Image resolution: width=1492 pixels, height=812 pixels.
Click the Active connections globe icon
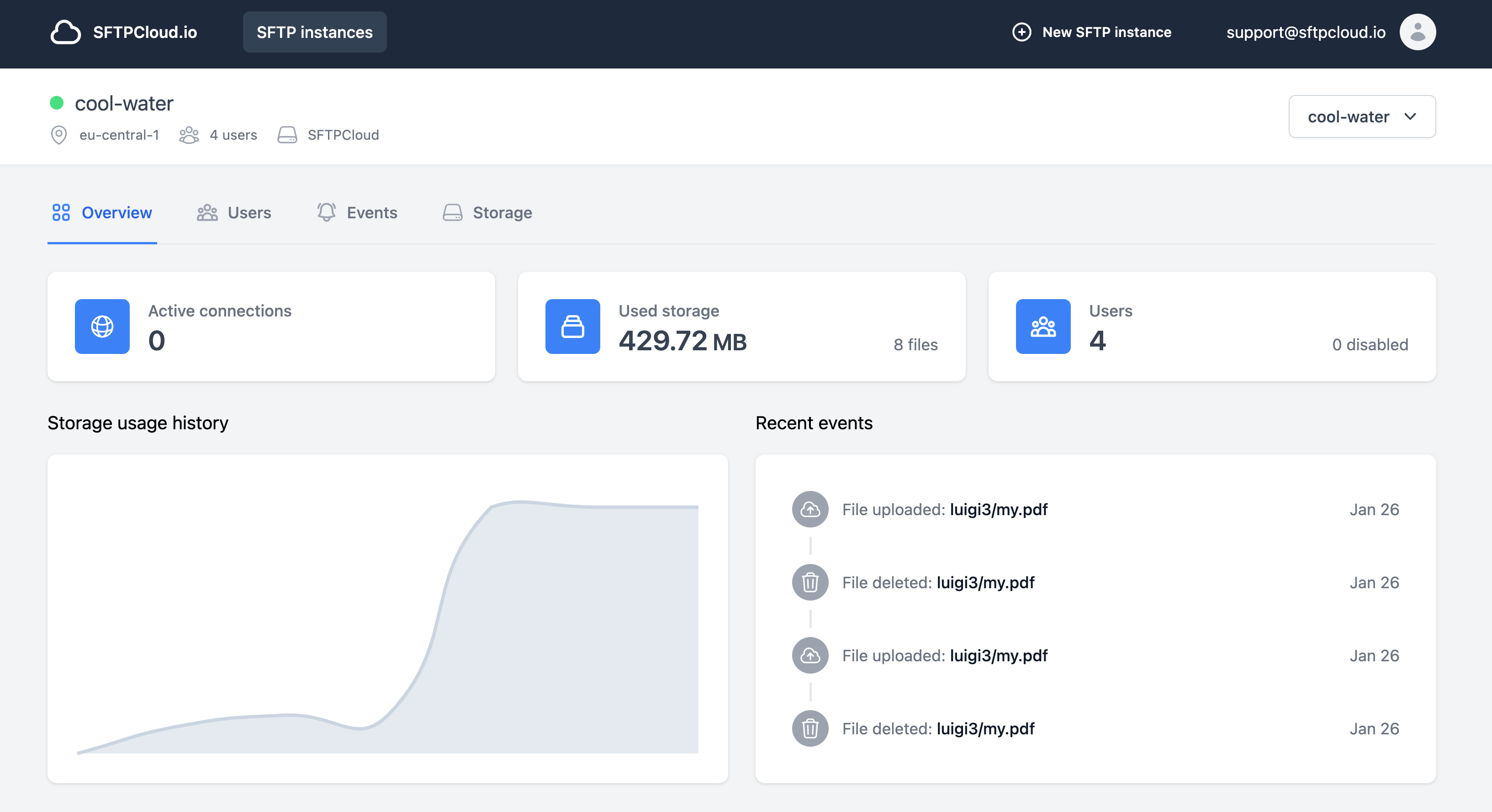(102, 326)
